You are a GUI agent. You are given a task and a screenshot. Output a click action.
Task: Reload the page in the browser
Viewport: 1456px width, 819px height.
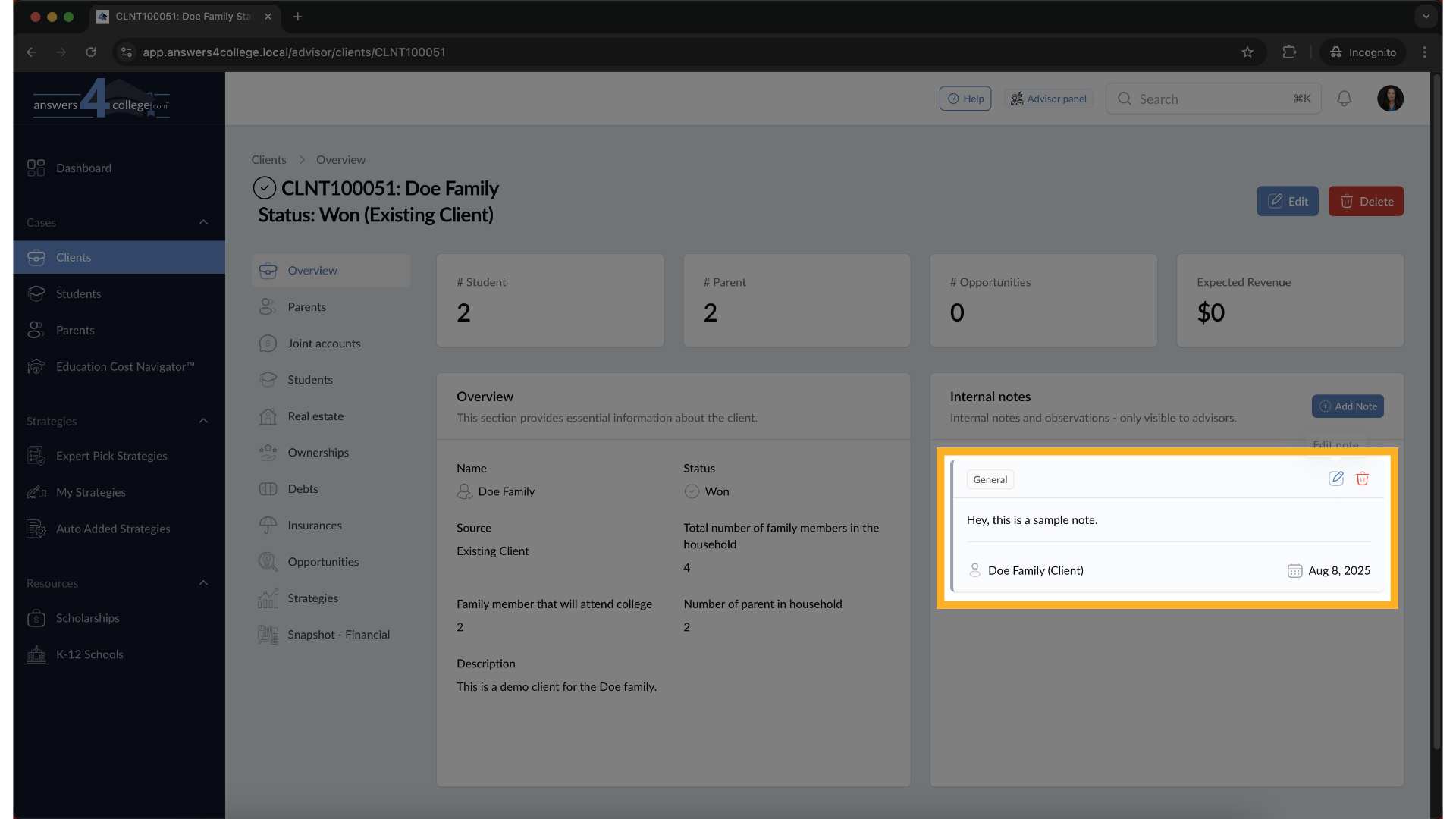tap(91, 52)
